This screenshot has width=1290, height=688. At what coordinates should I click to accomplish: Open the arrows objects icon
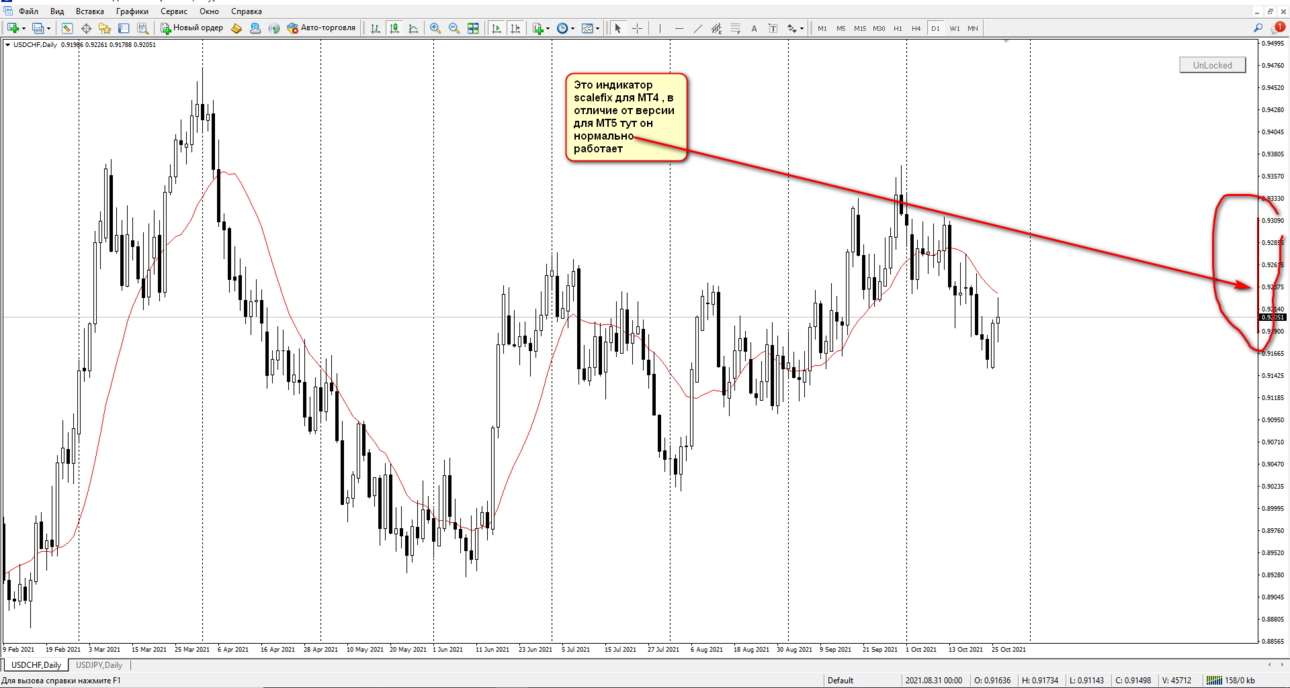click(792, 28)
